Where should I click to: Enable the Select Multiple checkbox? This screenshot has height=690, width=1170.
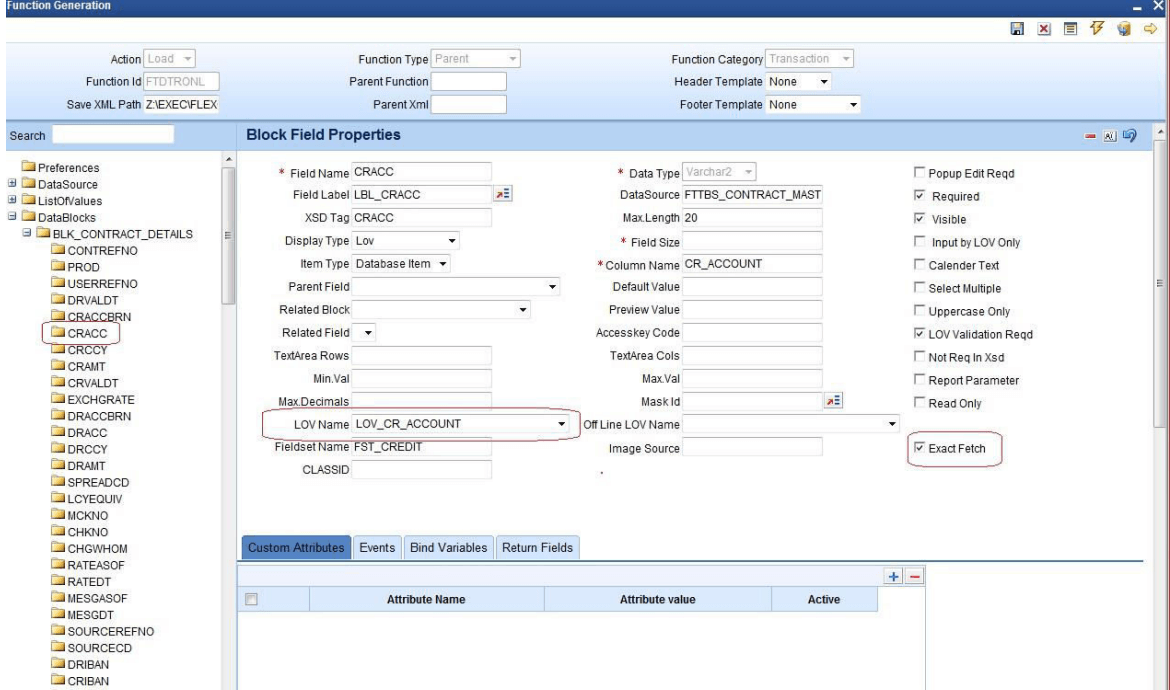919,287
